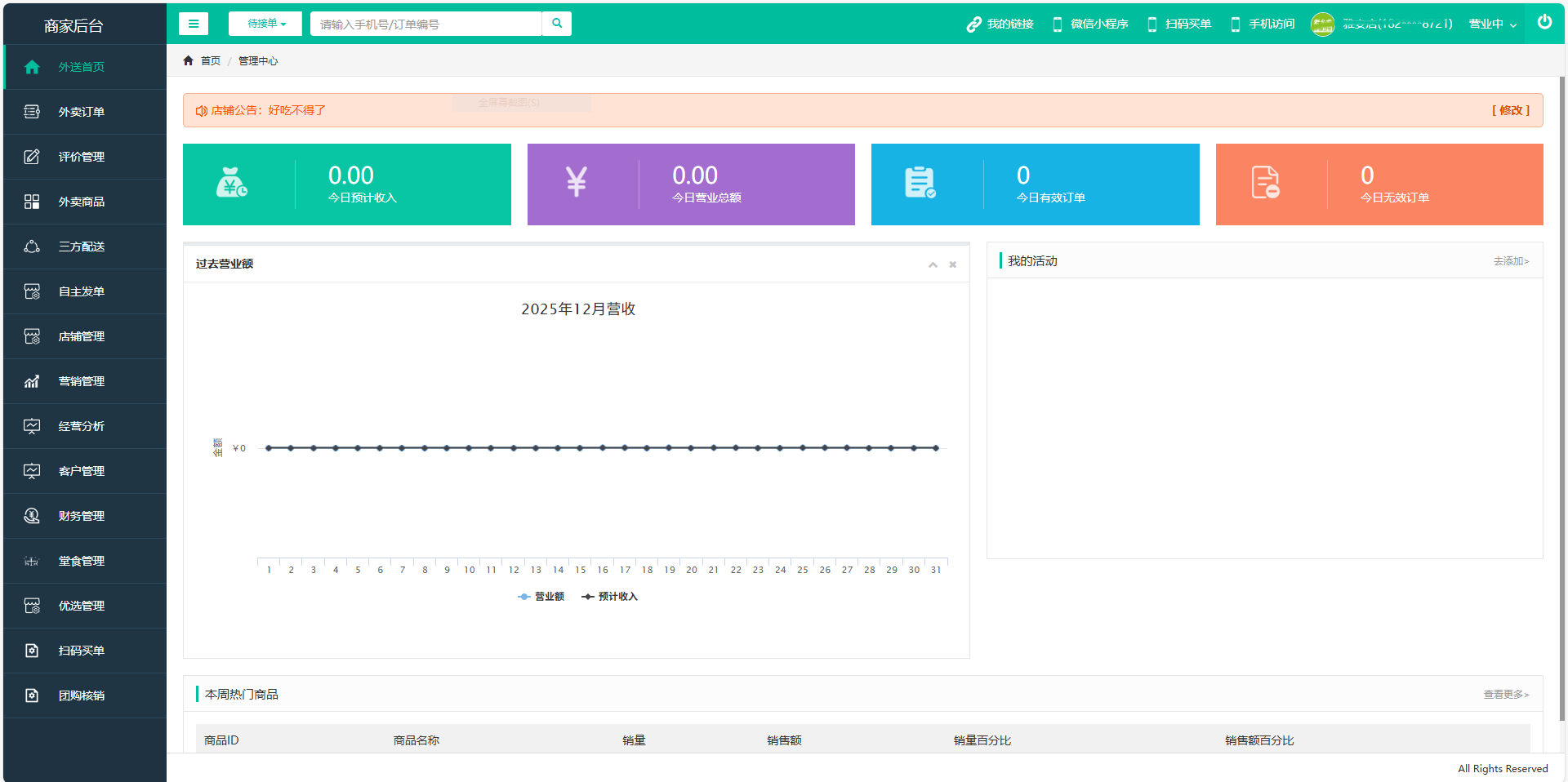Viewport: 1568px width, 782px height.
Task: Click the 财务管理 sidebar icon
Action: pos(32,516)
